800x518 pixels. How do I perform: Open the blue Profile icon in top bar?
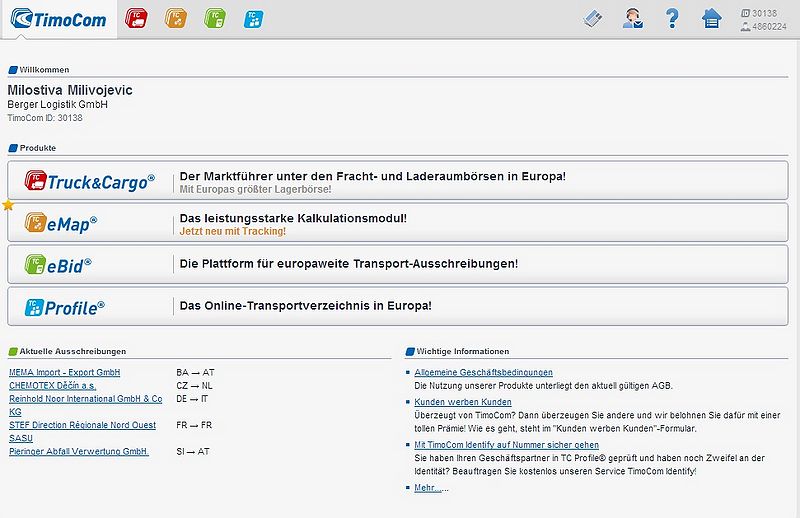tap(254, 19)
